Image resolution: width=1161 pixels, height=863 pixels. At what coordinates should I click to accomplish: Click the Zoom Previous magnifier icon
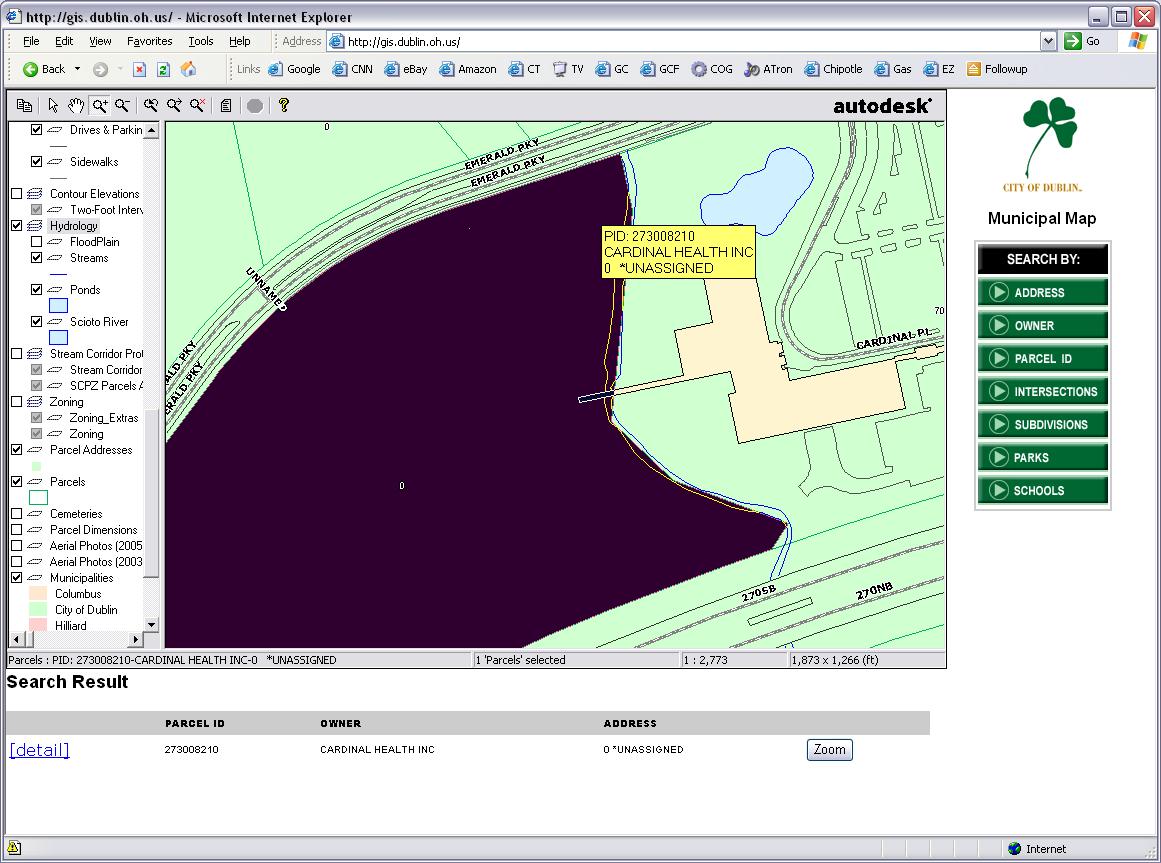(x=151, y=105)
